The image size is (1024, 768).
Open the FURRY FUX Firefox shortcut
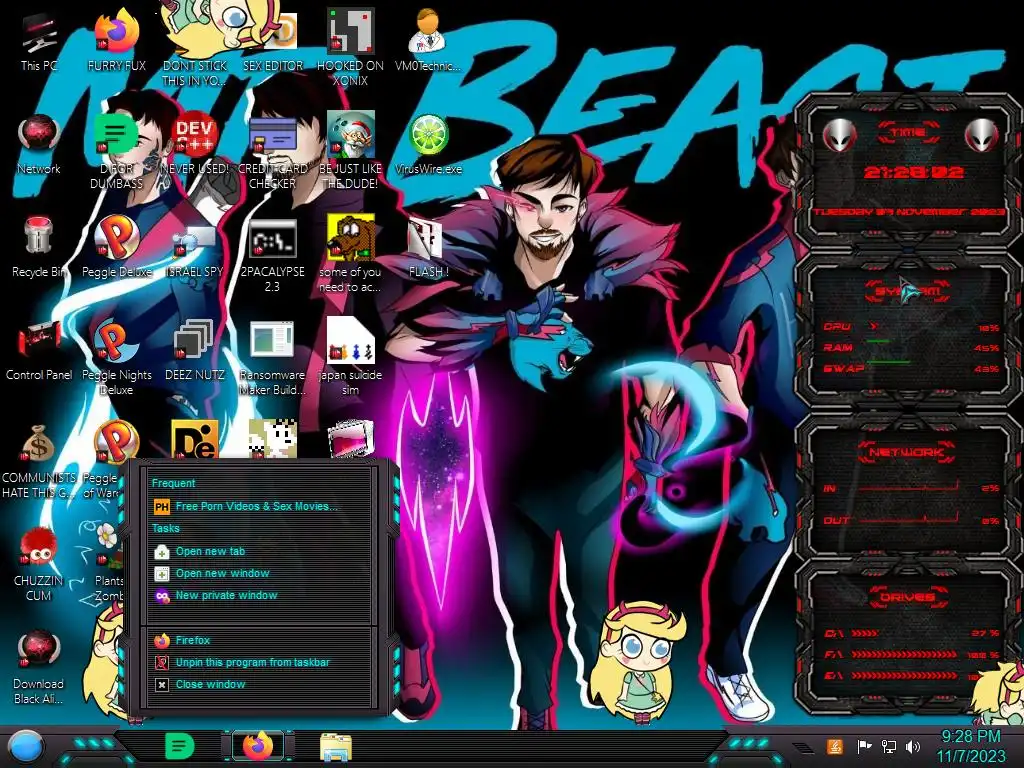[116, 41]
